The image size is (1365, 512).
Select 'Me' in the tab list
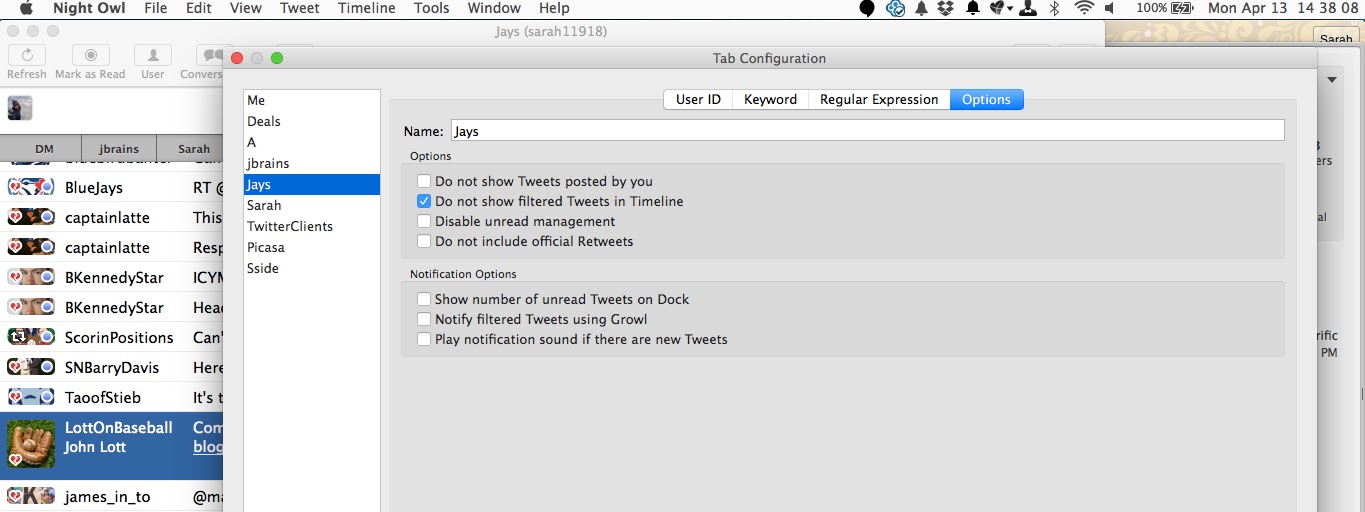[x=312, y=100]
